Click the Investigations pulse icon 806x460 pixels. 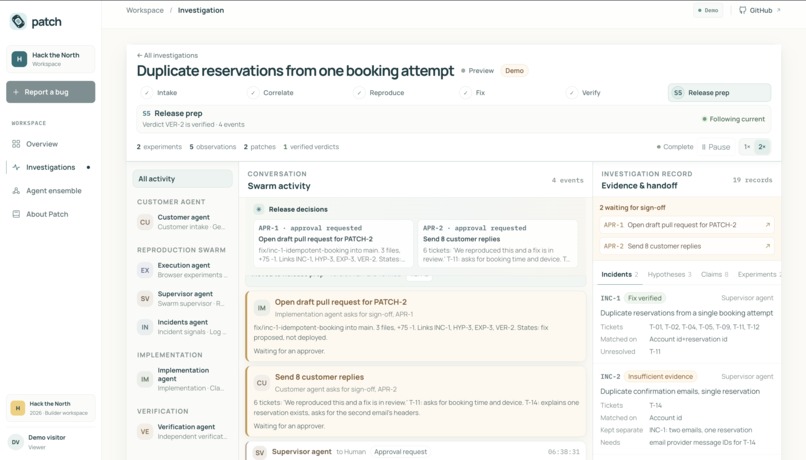pyautogui.click(x=16, y=167)
